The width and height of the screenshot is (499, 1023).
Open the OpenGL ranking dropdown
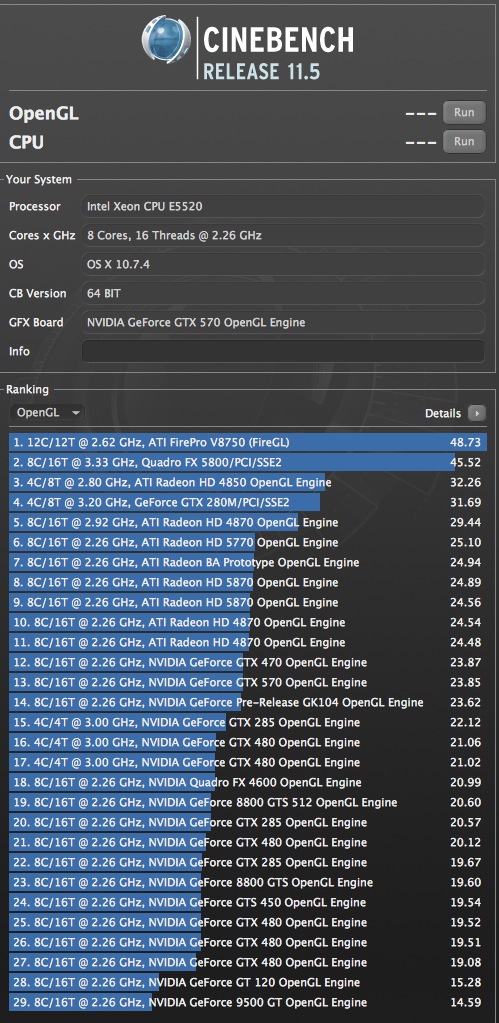[x=47, y=412]
